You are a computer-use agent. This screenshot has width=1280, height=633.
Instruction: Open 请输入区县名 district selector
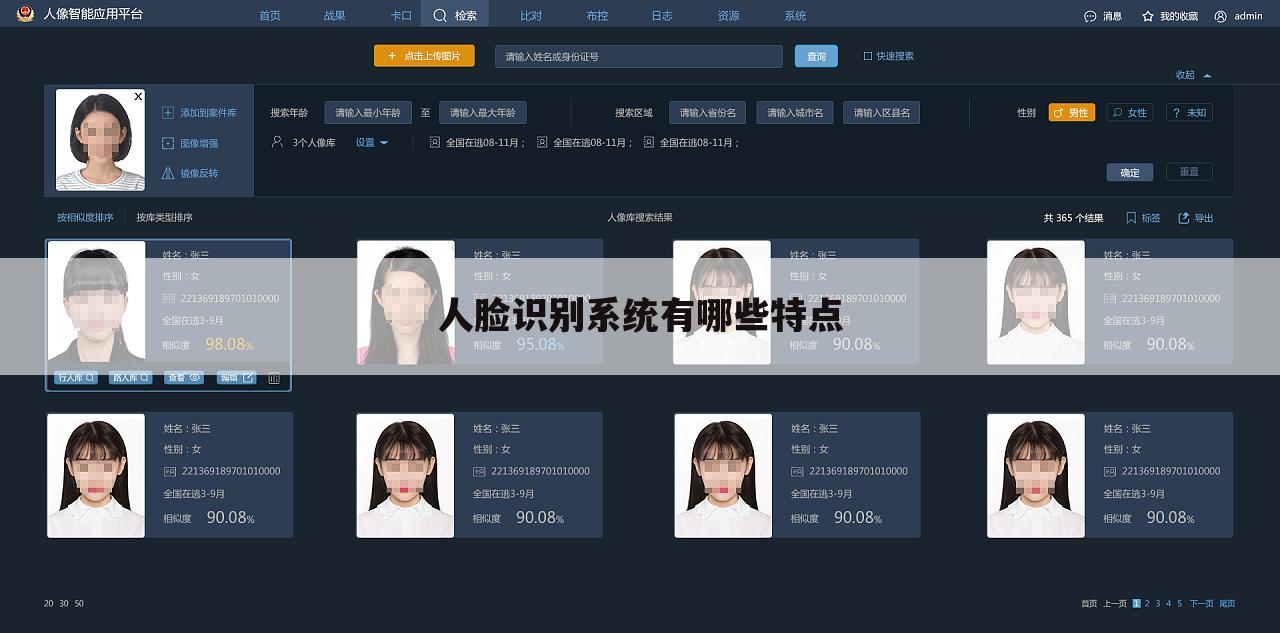click(882, 113)
